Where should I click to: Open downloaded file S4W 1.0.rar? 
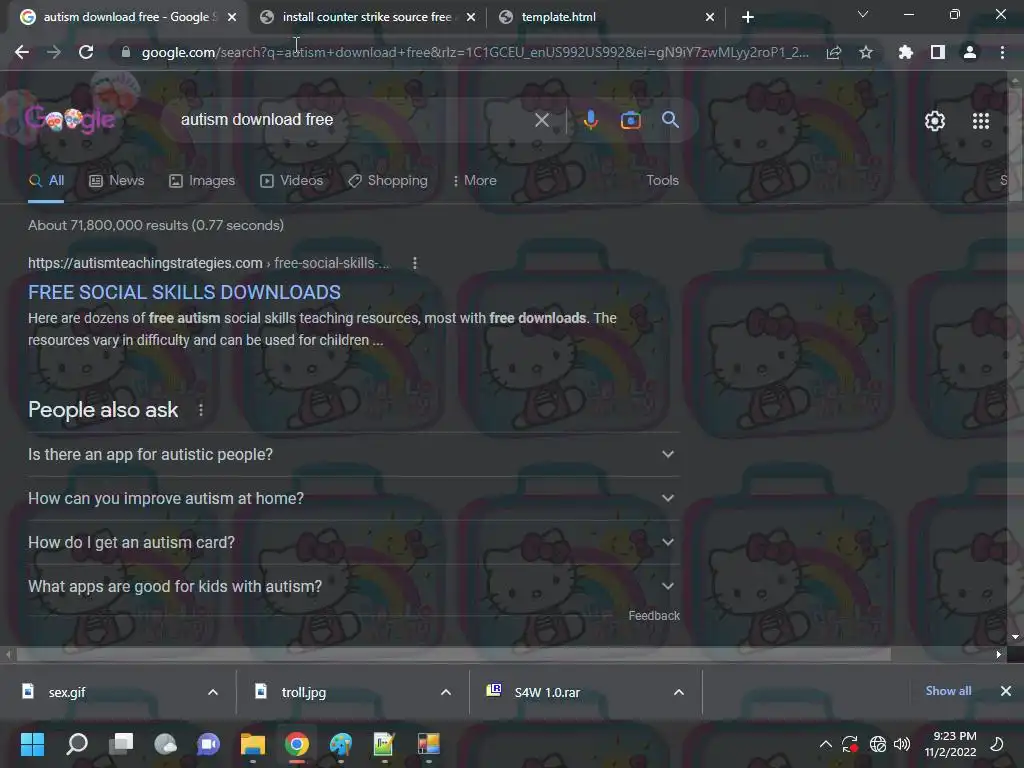pos(547,692)
